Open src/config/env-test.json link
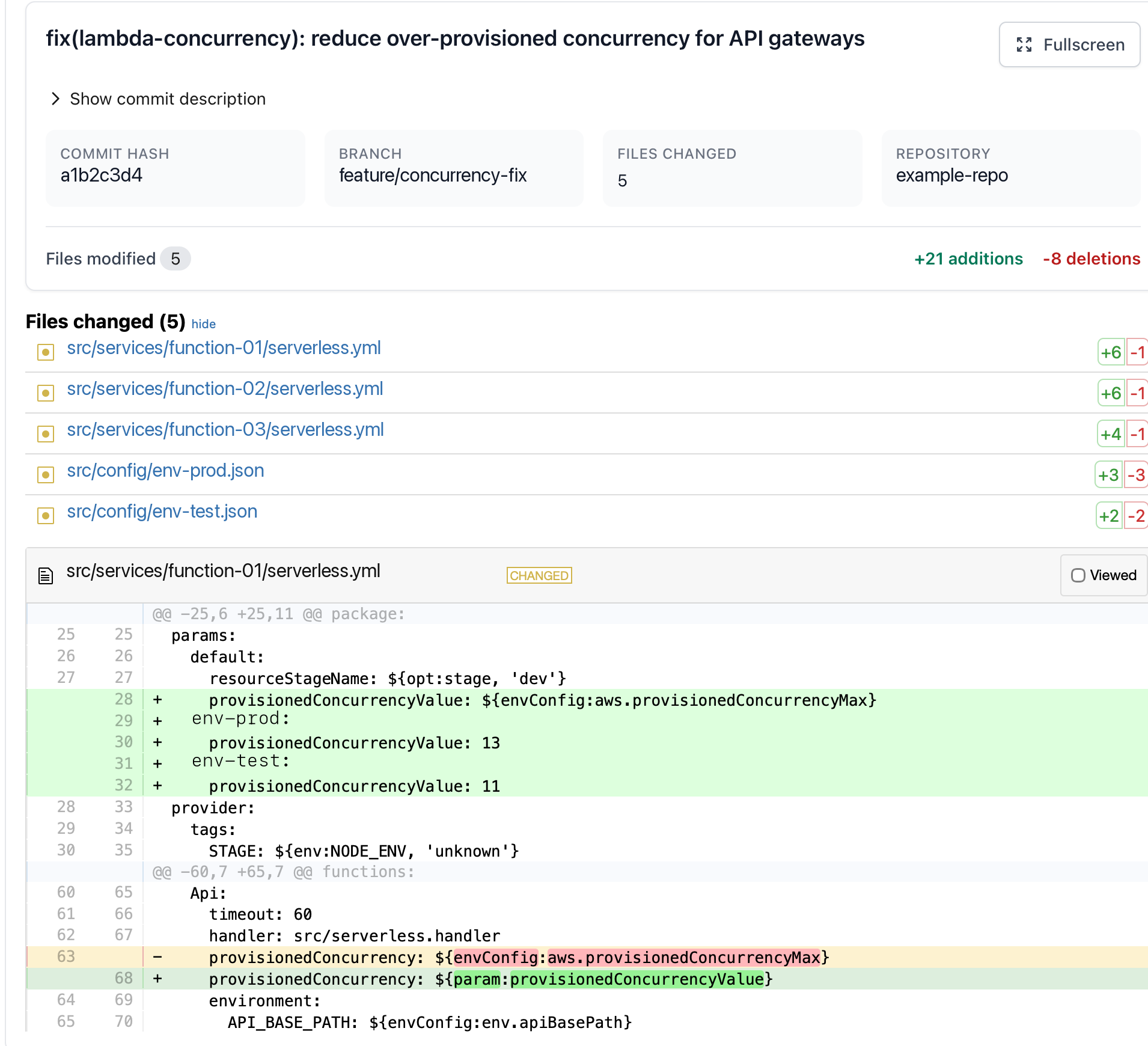The image size is (1148, 1046). 162,512
